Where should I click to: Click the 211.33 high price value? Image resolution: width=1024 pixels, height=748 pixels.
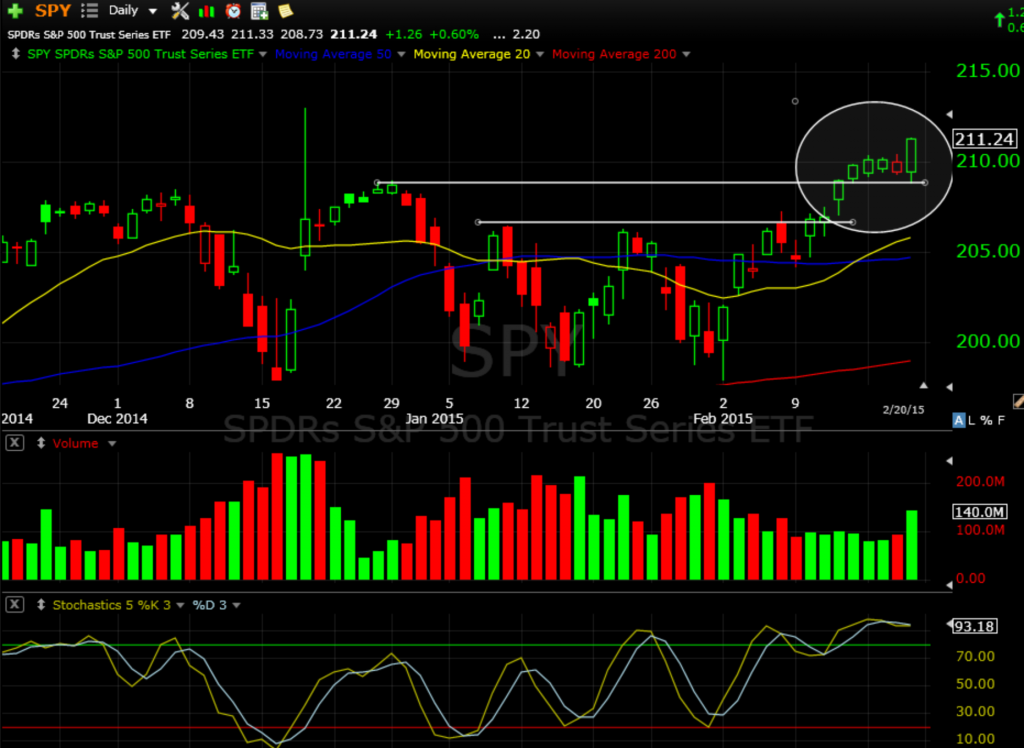(252, 35)
